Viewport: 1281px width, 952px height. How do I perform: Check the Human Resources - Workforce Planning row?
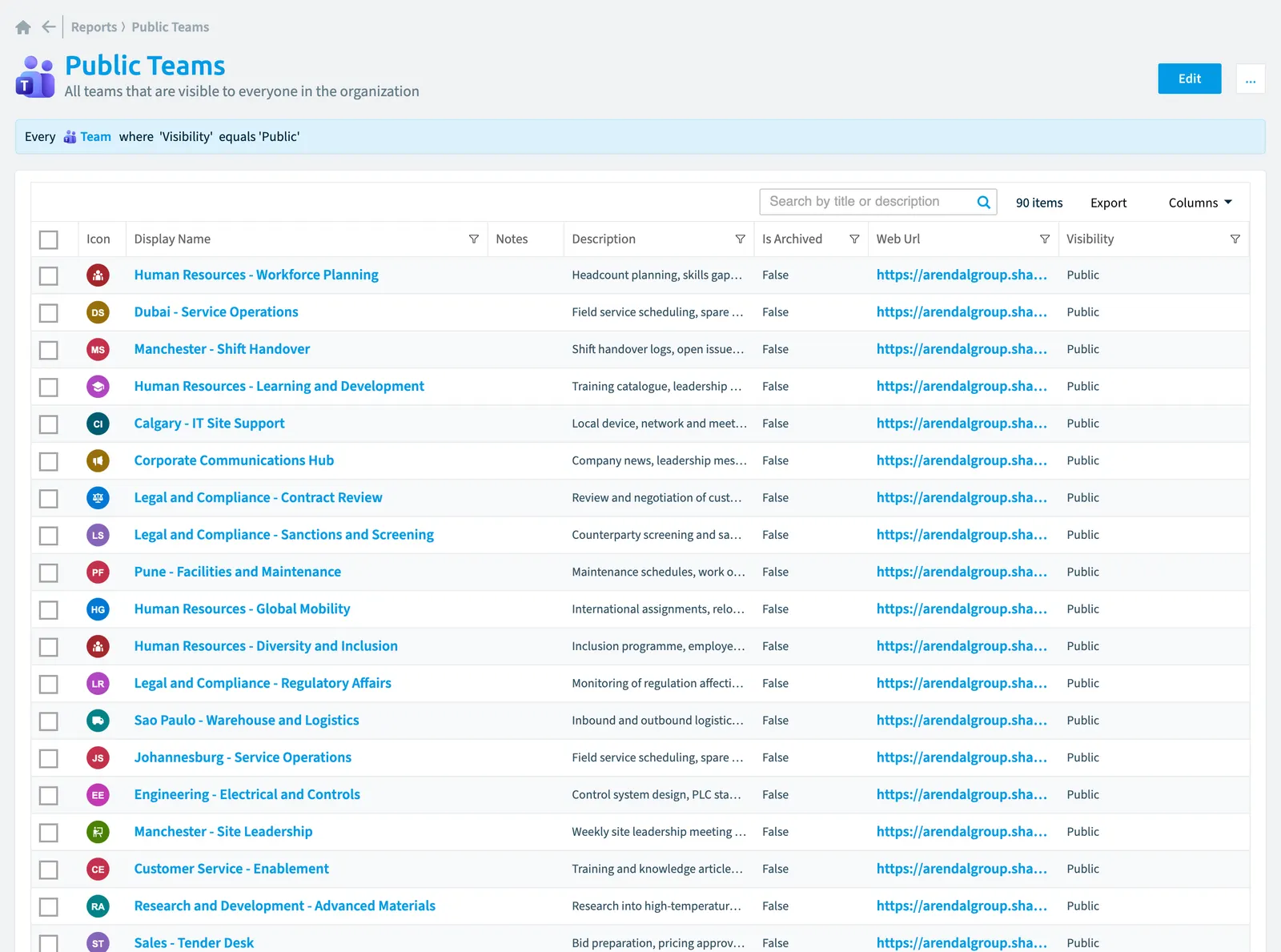tap(49, 276)
